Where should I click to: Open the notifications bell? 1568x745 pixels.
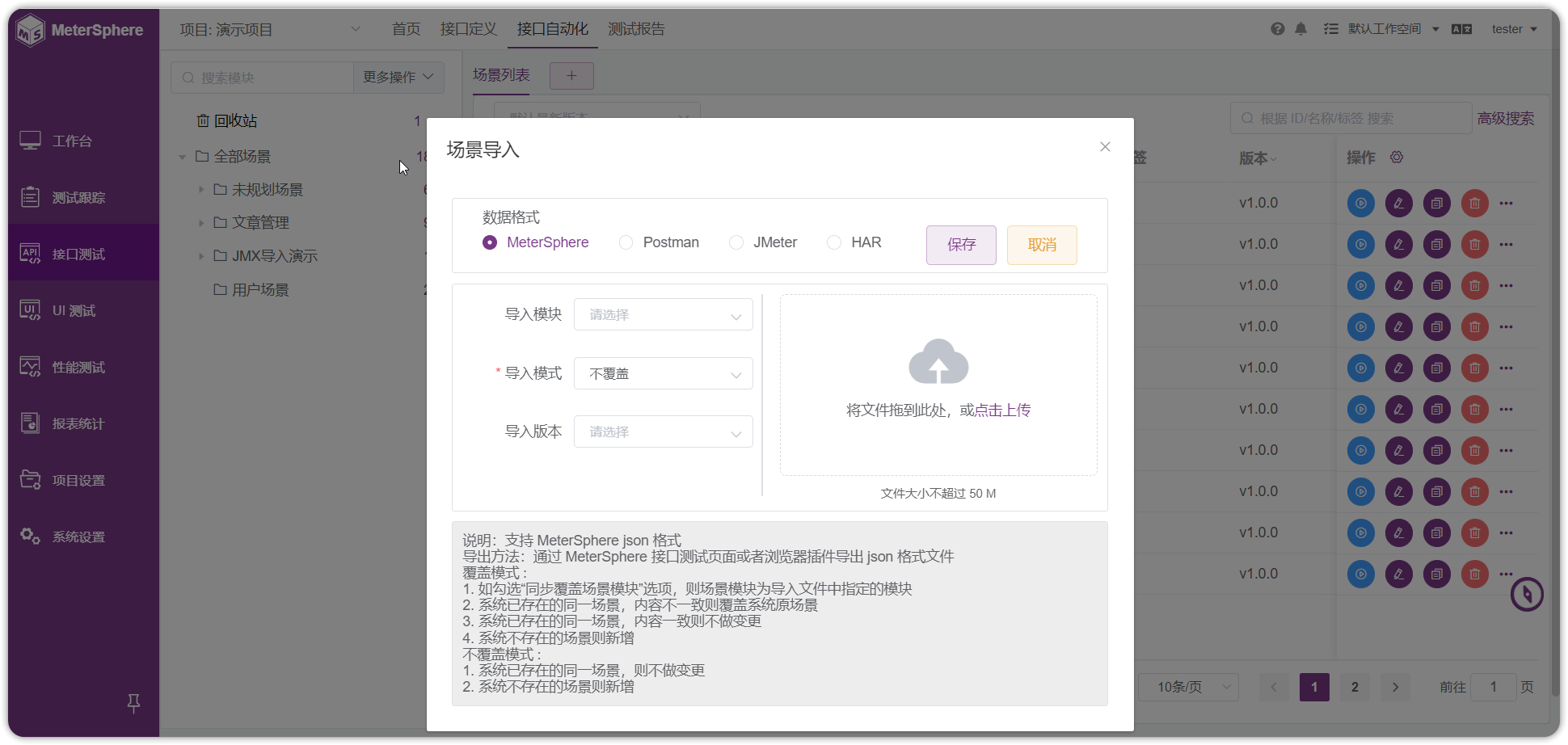pyautogui.click(x=1300, y=29)
